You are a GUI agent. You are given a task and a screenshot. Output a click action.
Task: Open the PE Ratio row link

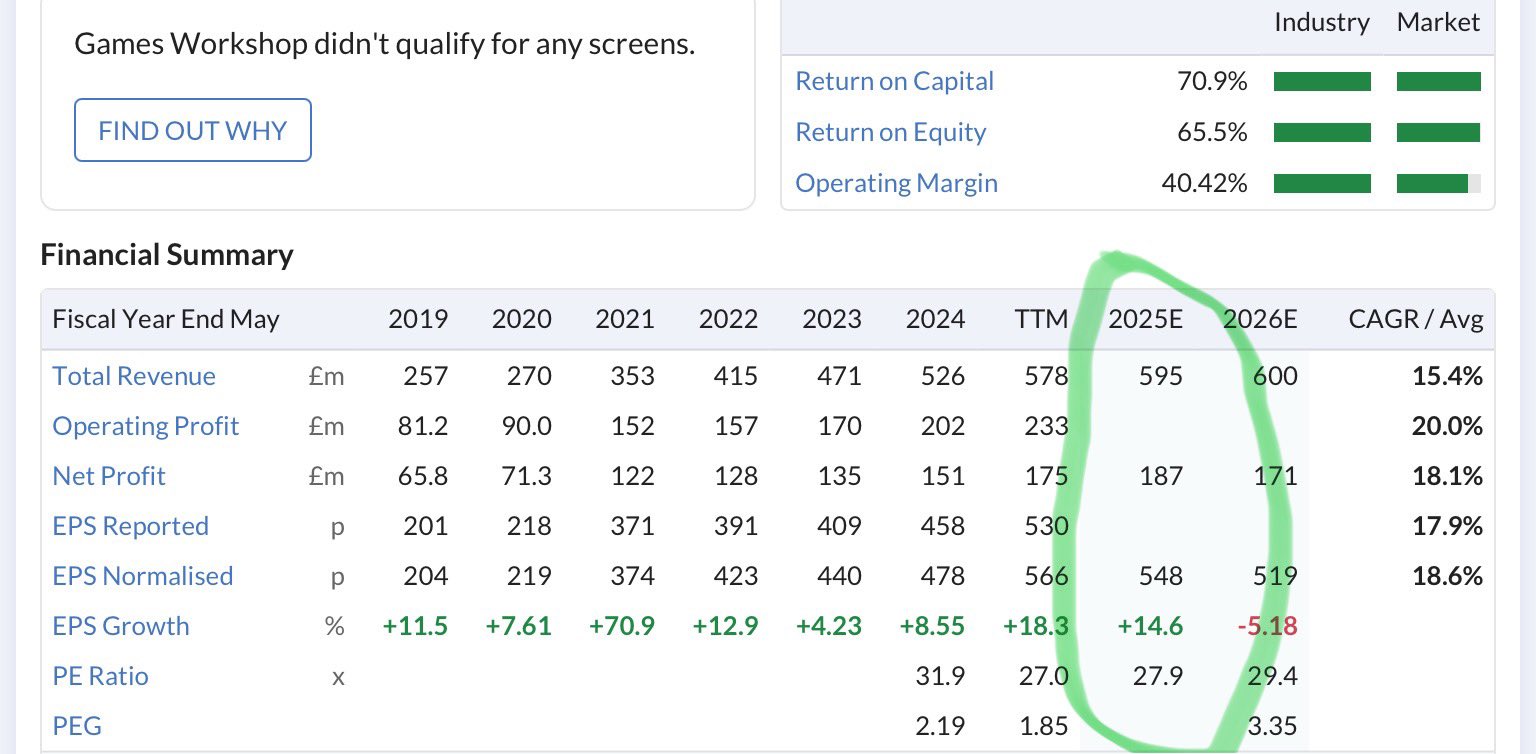[100, 676]
